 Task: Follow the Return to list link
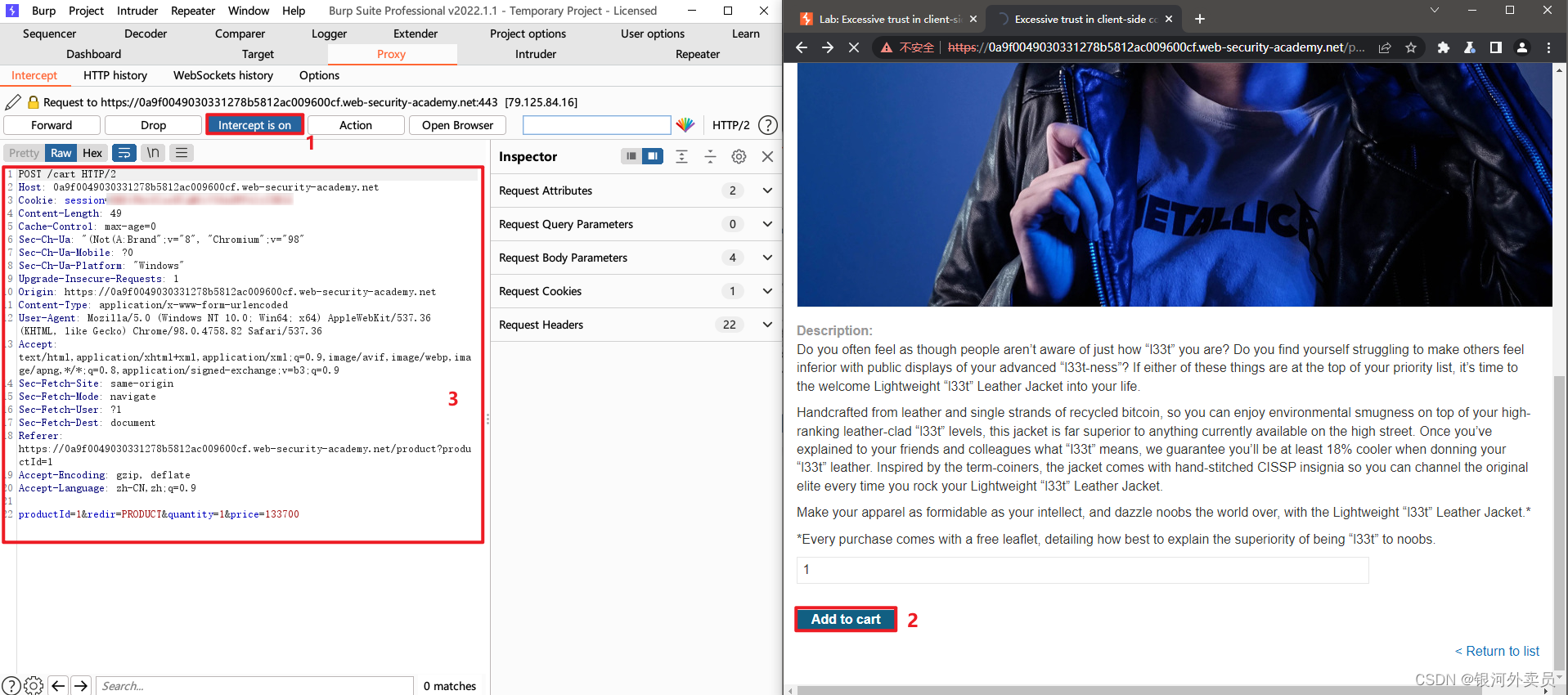tap(1497, 651)
